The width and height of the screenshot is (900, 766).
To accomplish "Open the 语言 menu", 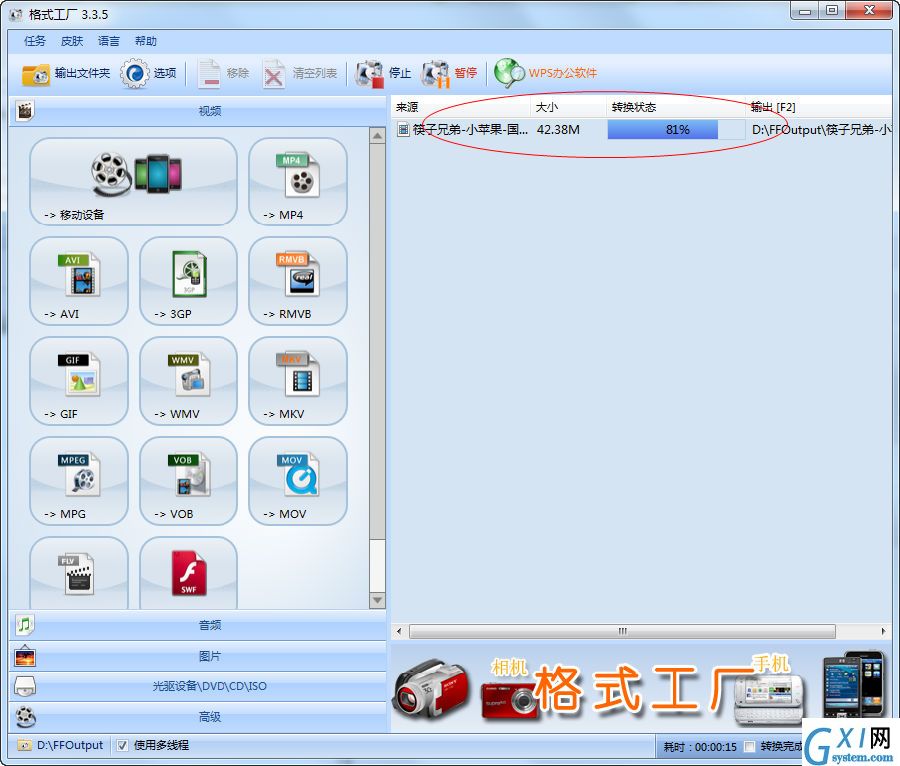I will point(108,41).
